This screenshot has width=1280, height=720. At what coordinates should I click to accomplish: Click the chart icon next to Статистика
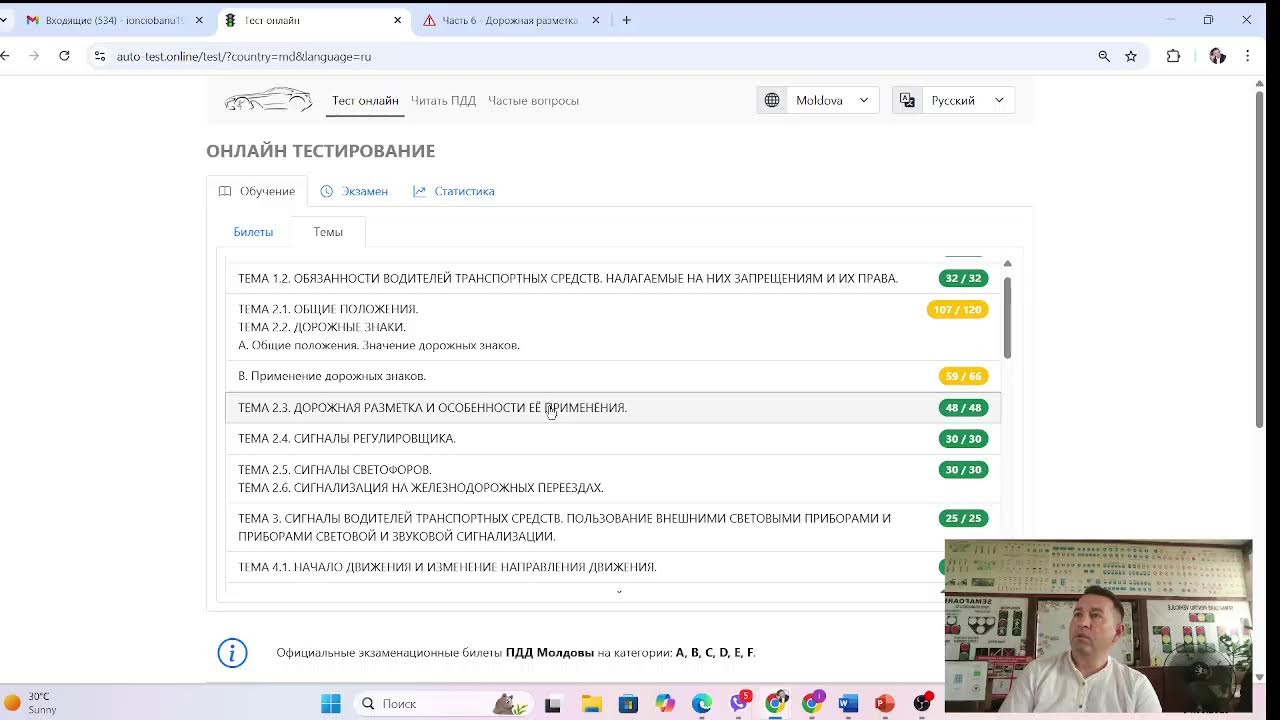419,191
